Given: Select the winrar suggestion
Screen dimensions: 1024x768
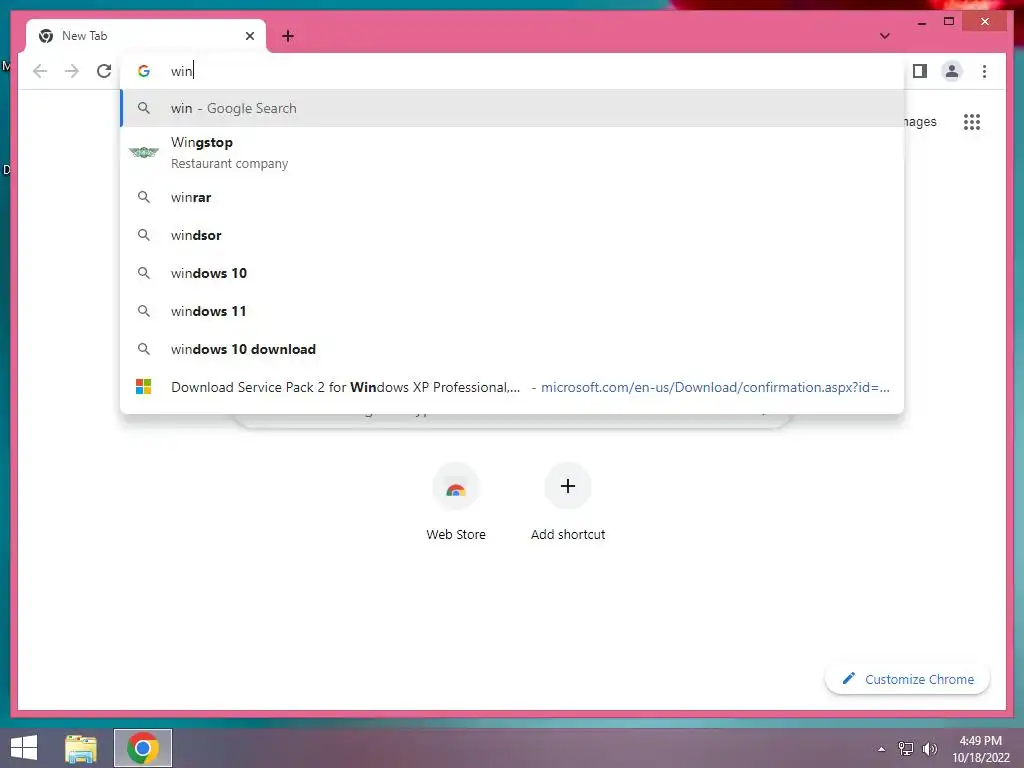Looking at the screenshot, I should pos(513,197).
